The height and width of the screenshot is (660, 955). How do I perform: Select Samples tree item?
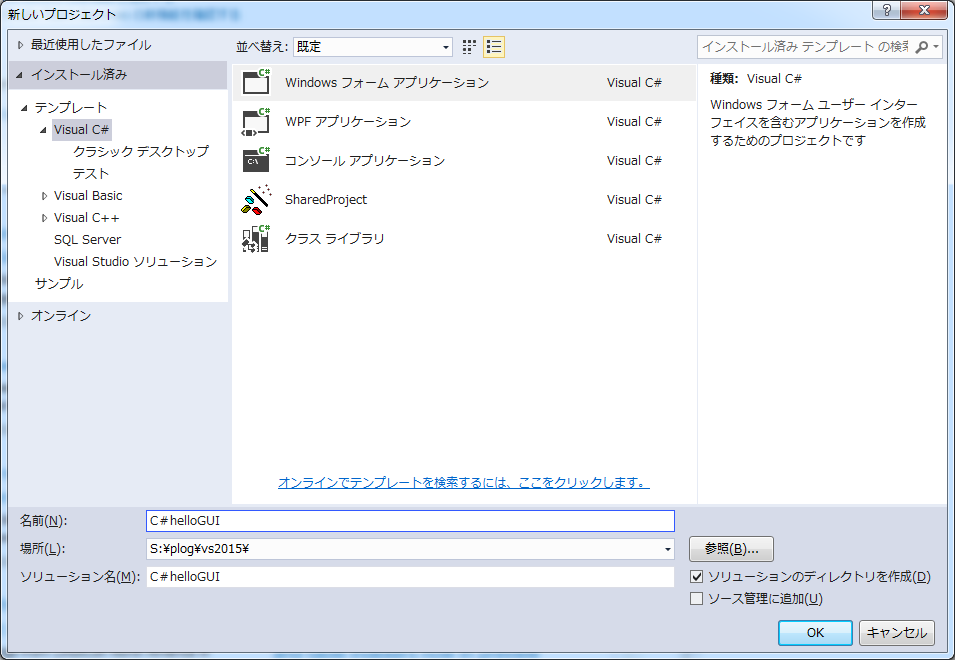(x=59, y=283)
